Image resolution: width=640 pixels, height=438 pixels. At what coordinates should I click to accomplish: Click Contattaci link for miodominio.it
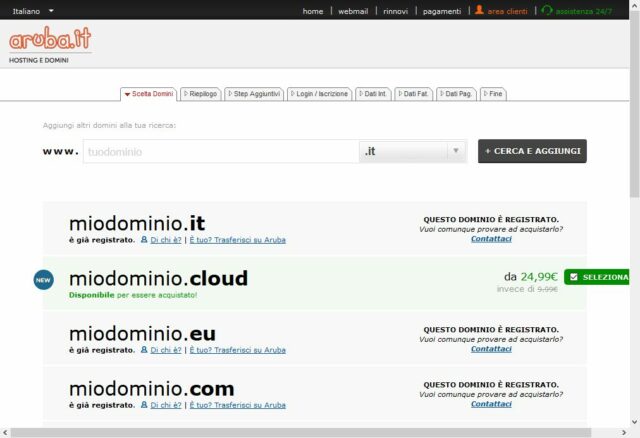point(491,239)
